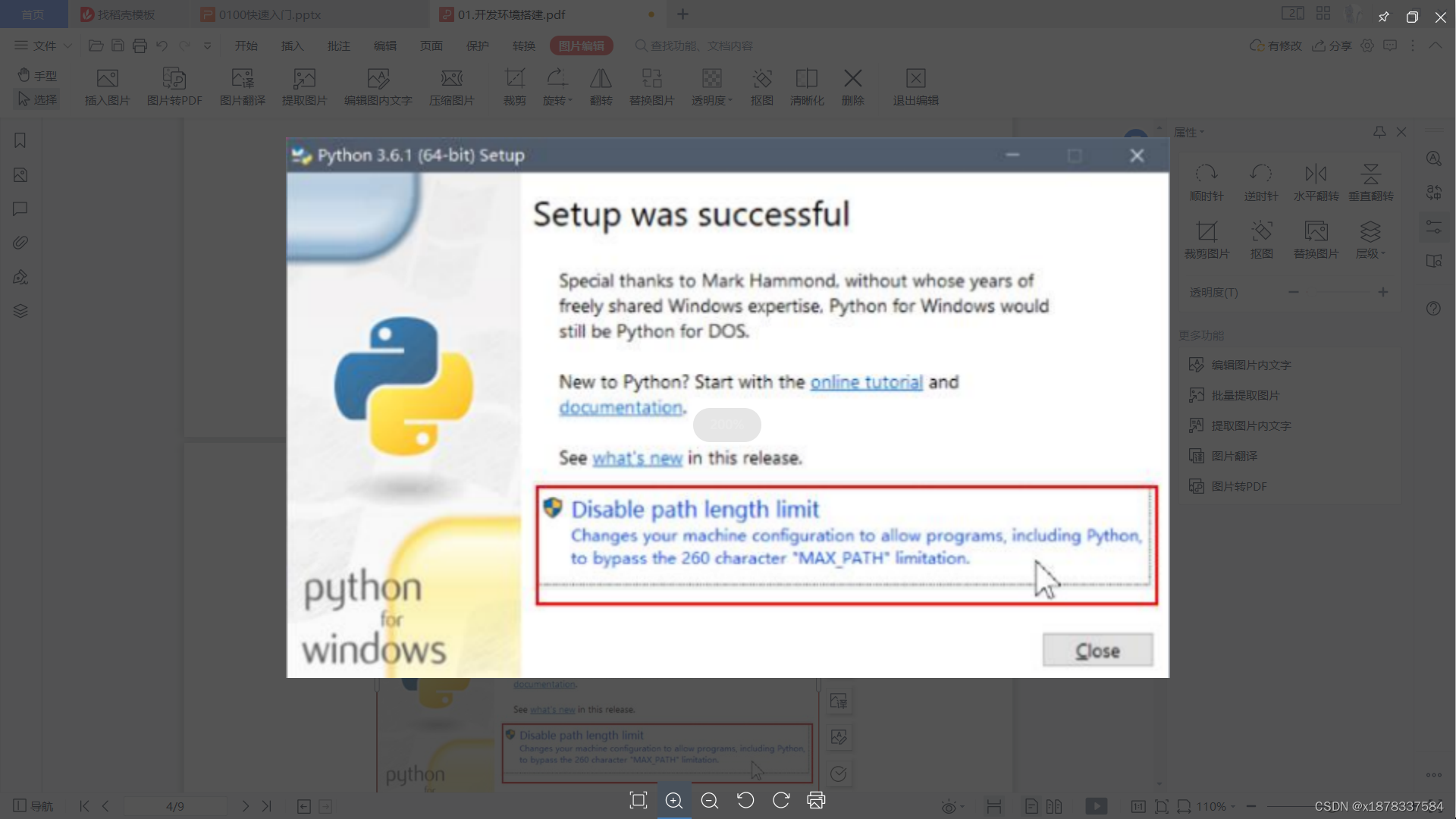Flip the image horizontally with 水平翻转
Image resolution: width=1456 pixels, height=819 pixels.
click(x=1316, y=180)
